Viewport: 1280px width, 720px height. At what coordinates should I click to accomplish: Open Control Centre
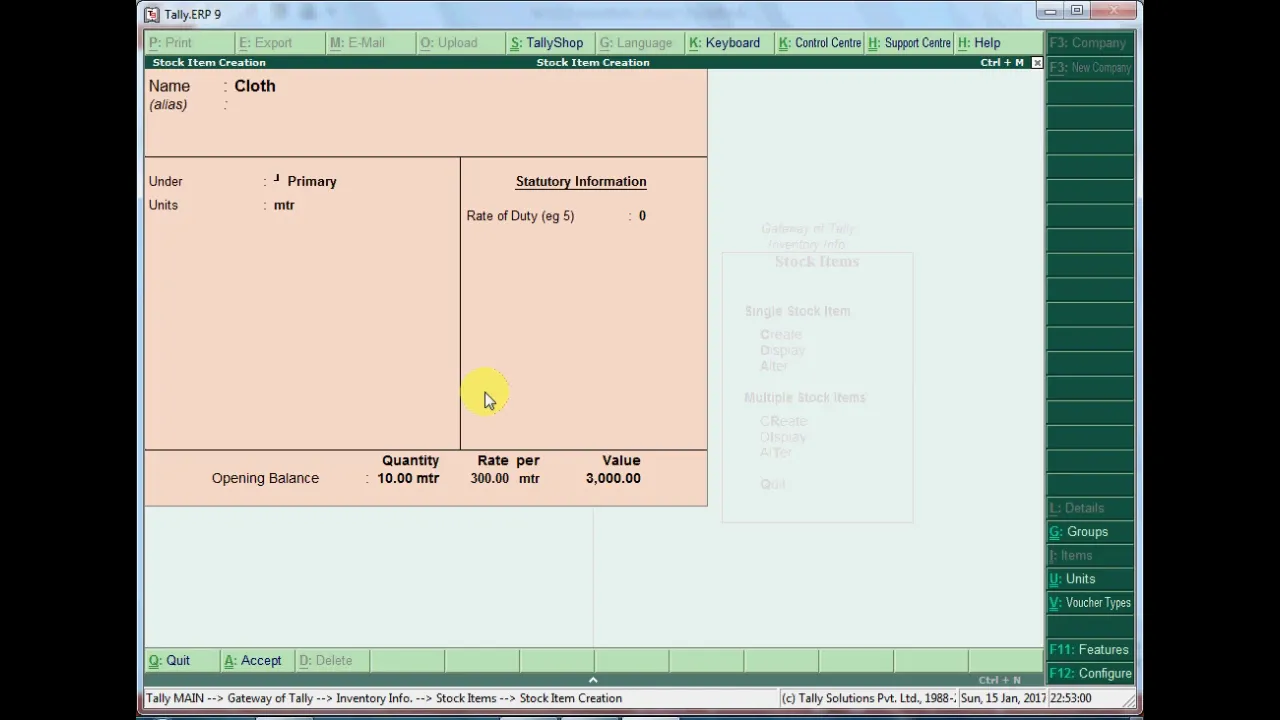coord(819,43)
